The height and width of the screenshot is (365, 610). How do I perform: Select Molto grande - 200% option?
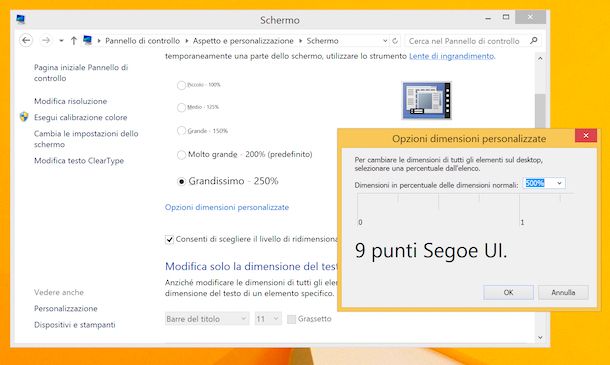[181, 155]
